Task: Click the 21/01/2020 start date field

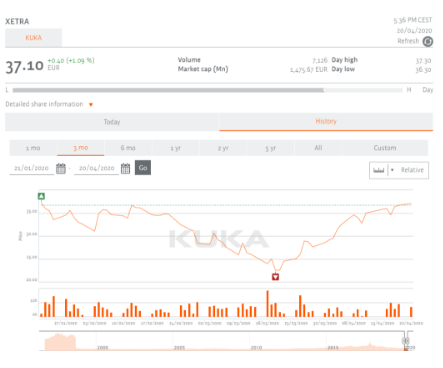Action: click(x=31, y=168)
